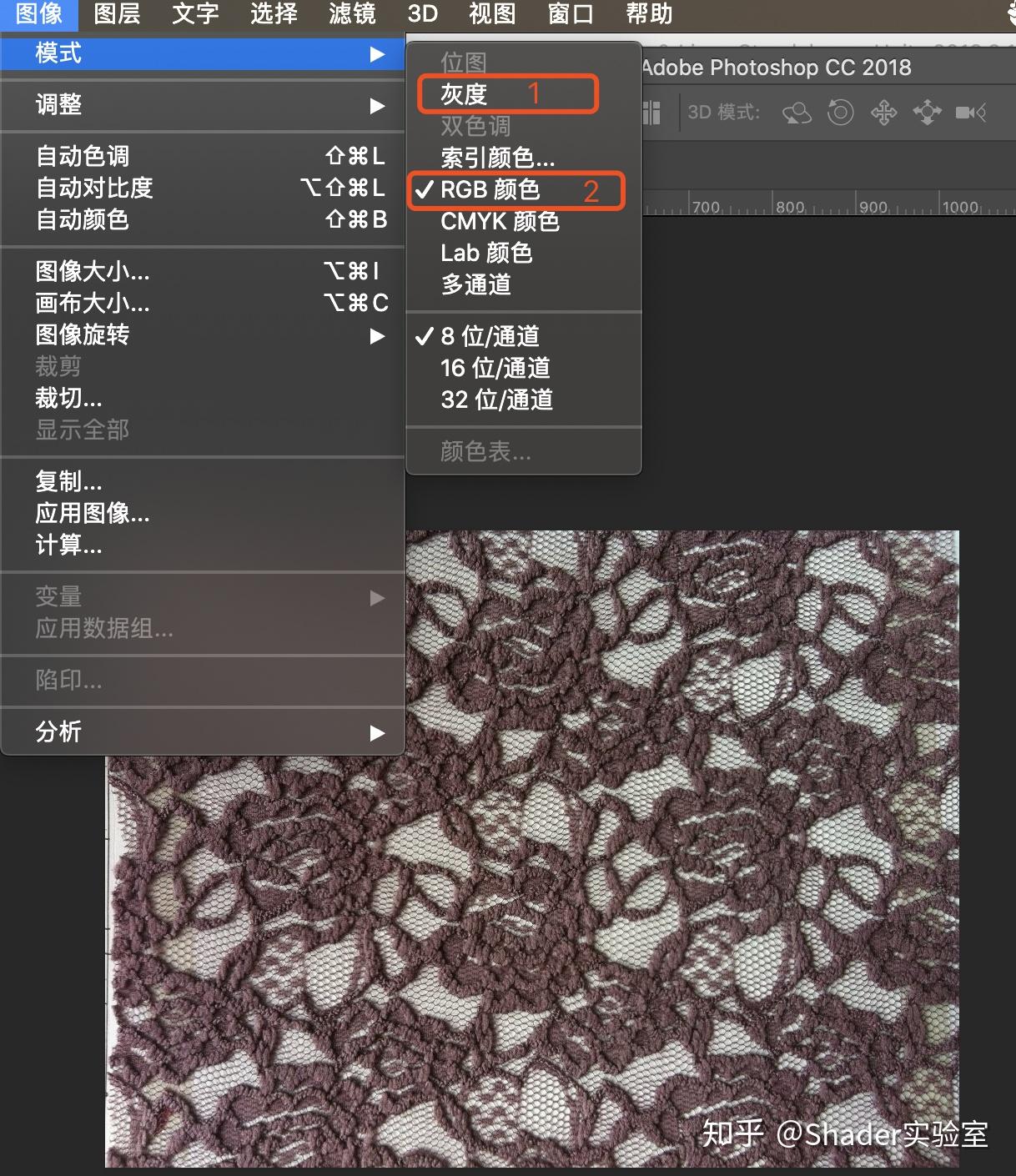Click the 3D camera zoom mode icon

coord(971,112)
